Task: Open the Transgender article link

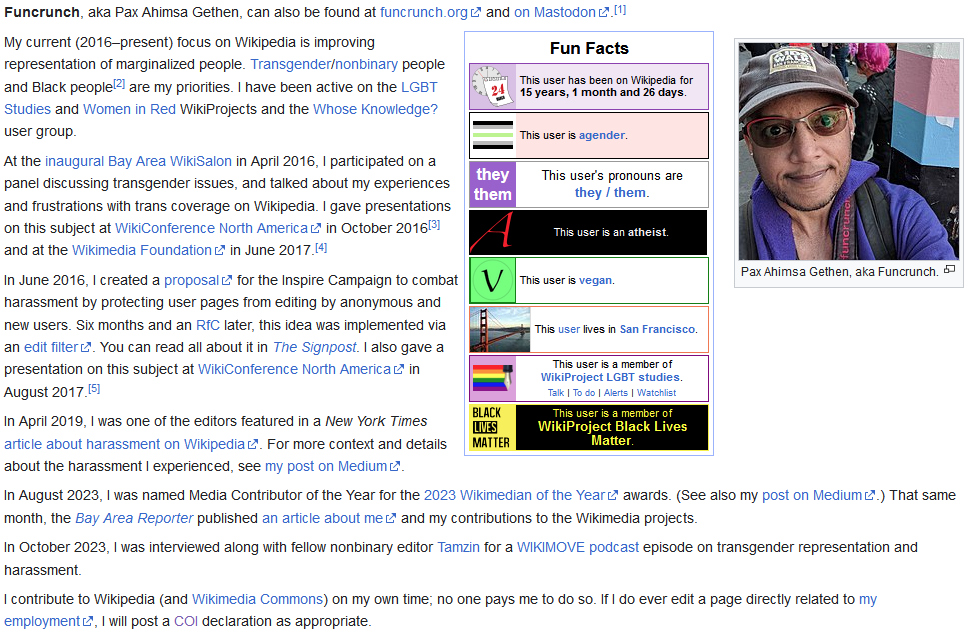Action: [290, 64]
